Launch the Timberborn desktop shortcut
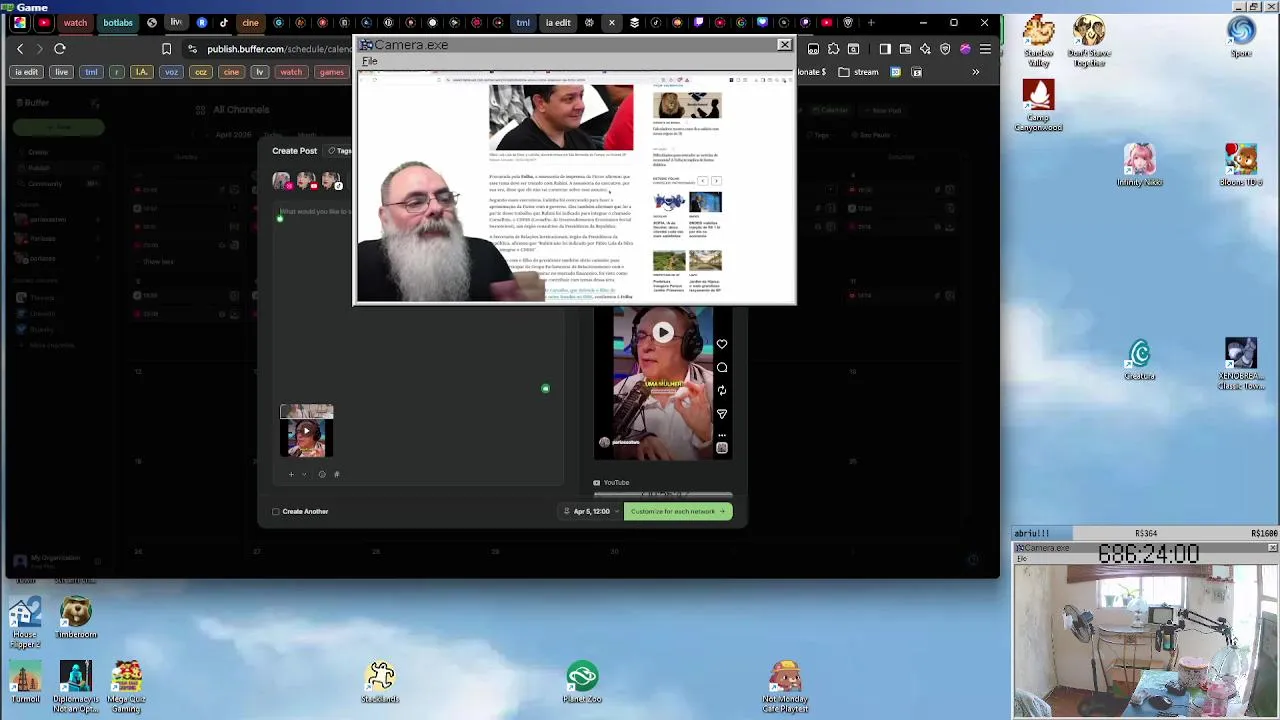Image resolution: width=1280 pixels, height=720 pixels. pyautogui.click(x=76, y=618)
